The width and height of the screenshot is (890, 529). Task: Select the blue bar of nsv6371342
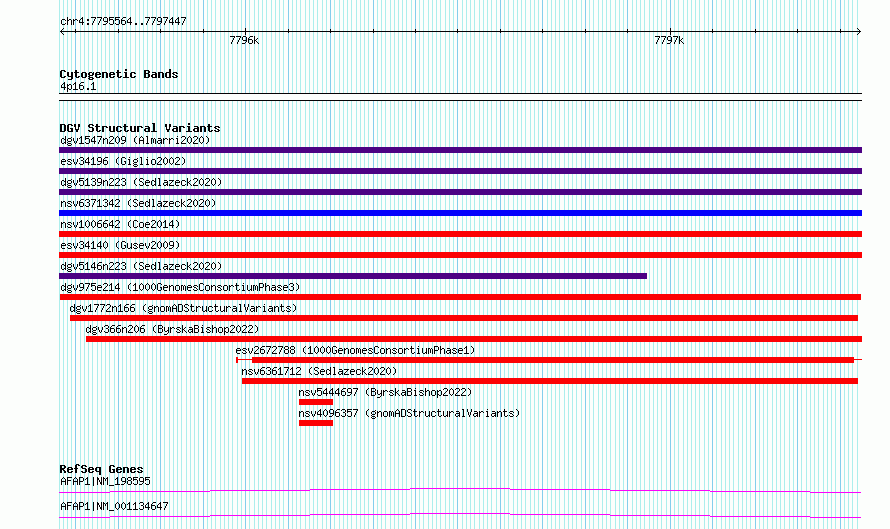coord(460,213)
